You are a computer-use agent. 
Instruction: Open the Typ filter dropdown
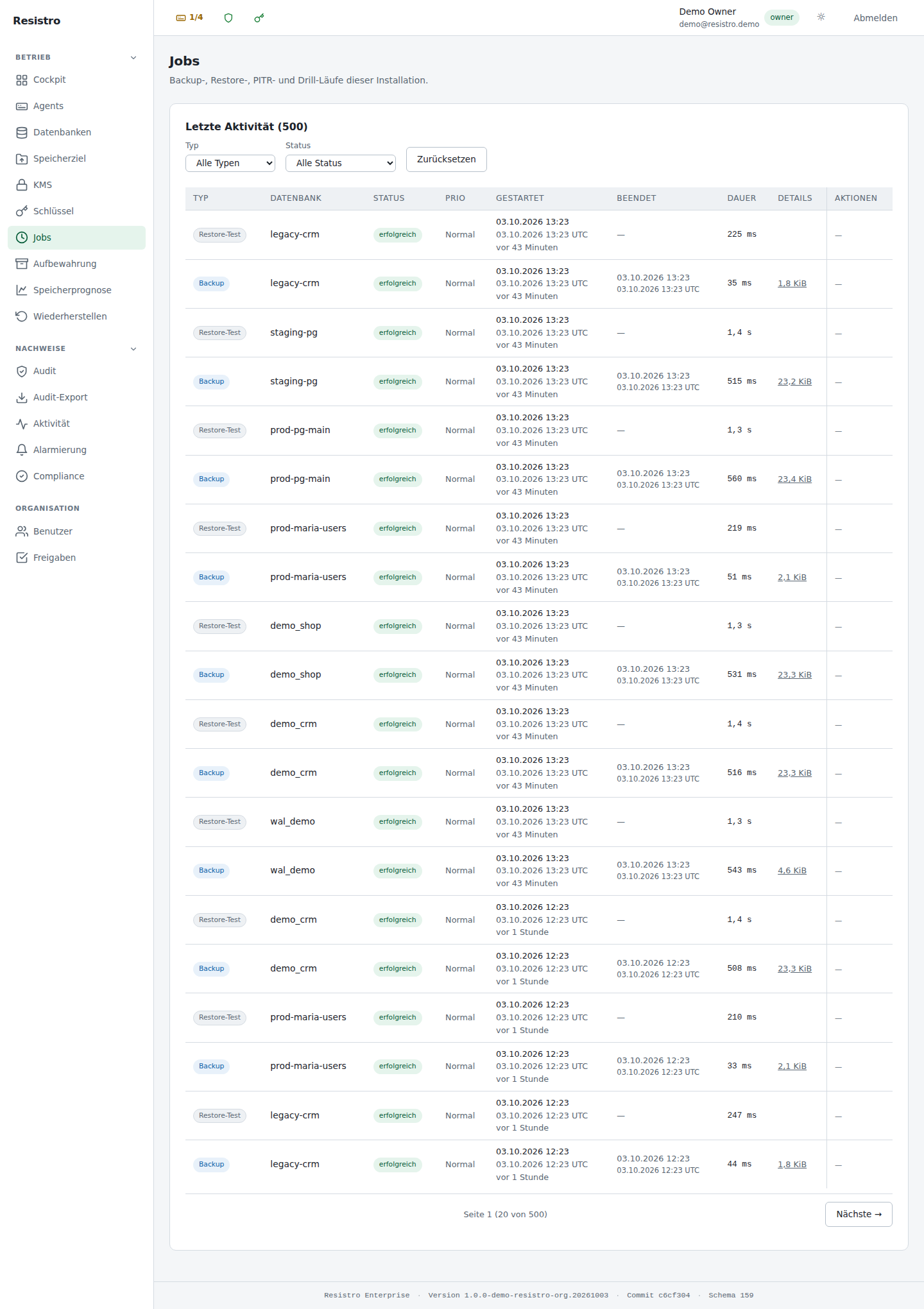tap(230, 164)
